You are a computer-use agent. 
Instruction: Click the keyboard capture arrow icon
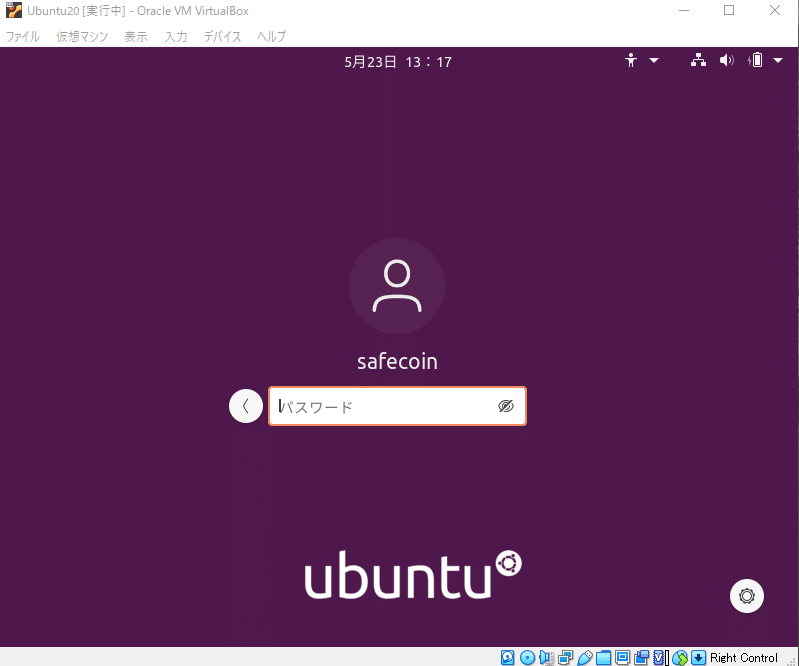coord(699,657)
